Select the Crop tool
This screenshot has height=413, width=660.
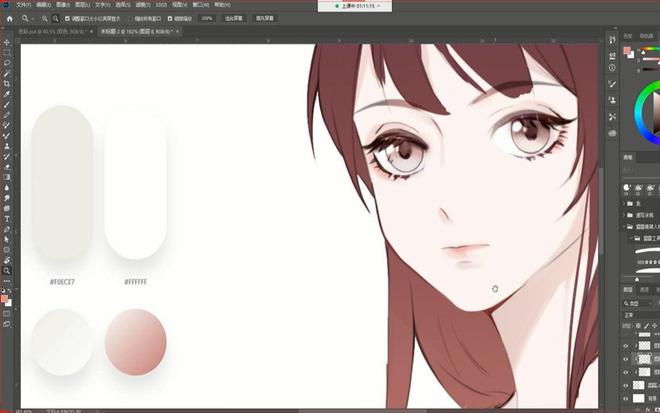tap(7, 83)
